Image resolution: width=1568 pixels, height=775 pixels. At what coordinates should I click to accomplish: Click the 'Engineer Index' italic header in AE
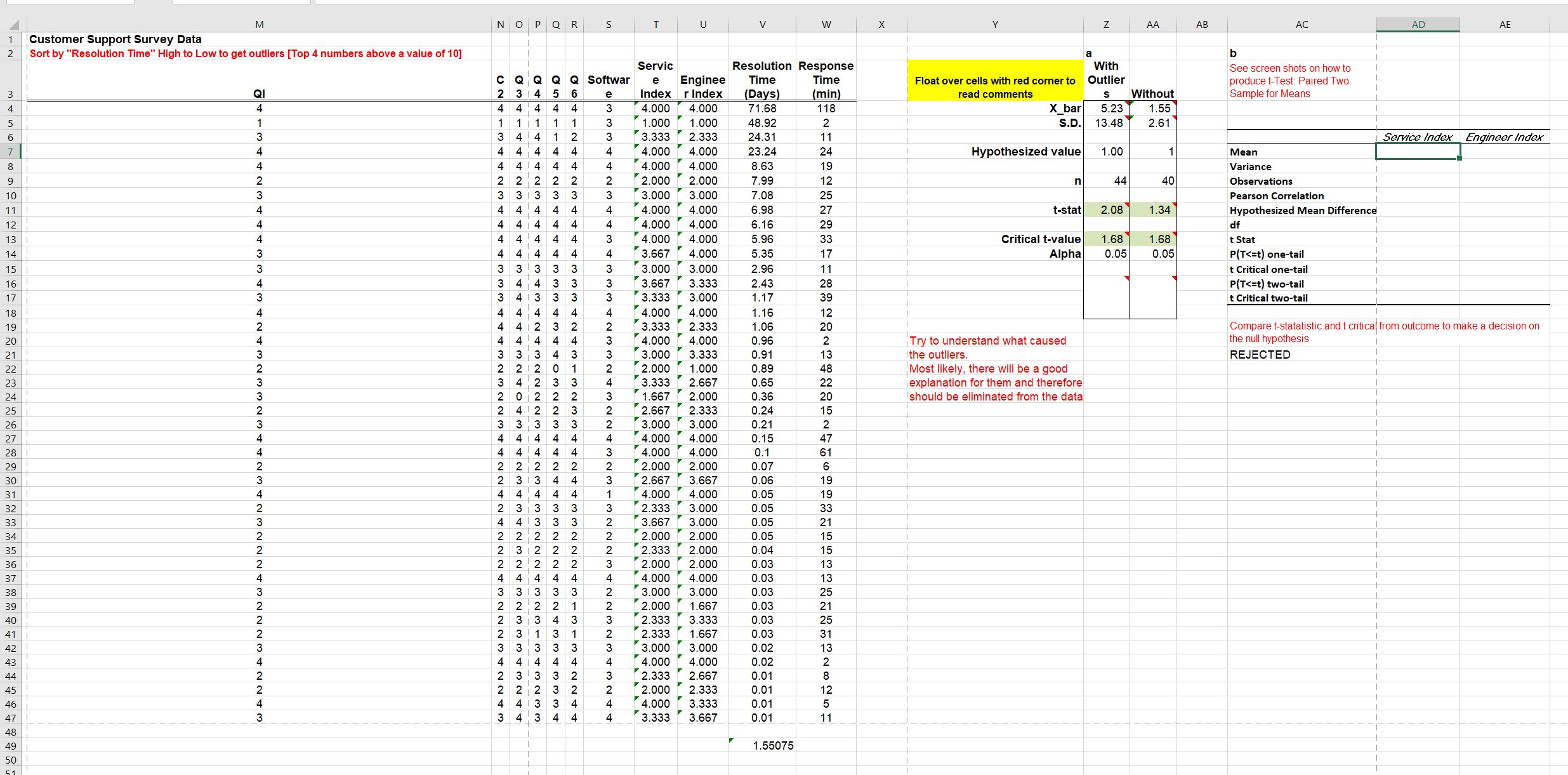point(1504,137)
